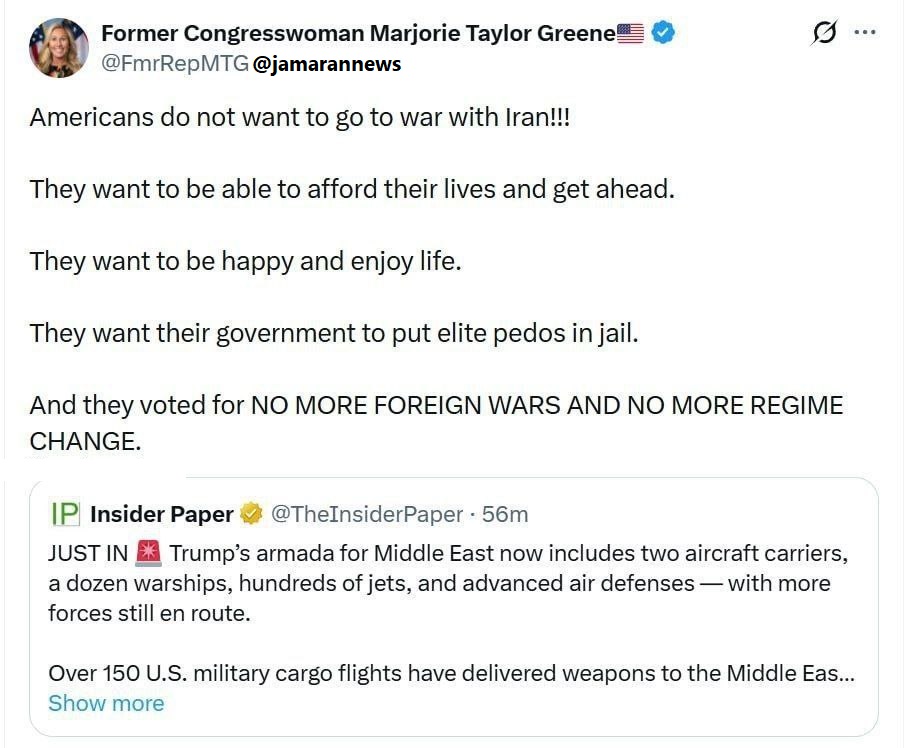Click the @FmrRepMTG handle
The image size is (906, 748).
pyautogui.click(x=174, y=64)
